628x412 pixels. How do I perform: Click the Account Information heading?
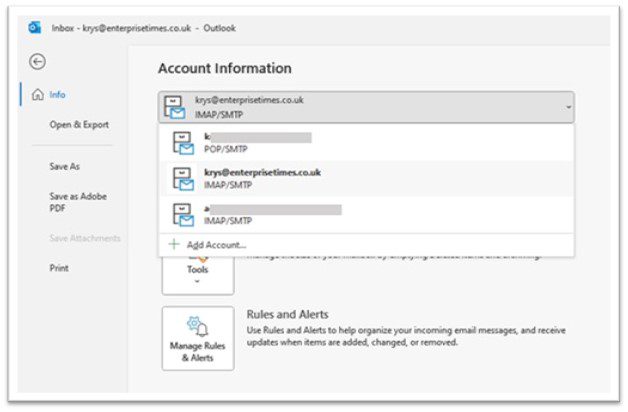(225, 68)
